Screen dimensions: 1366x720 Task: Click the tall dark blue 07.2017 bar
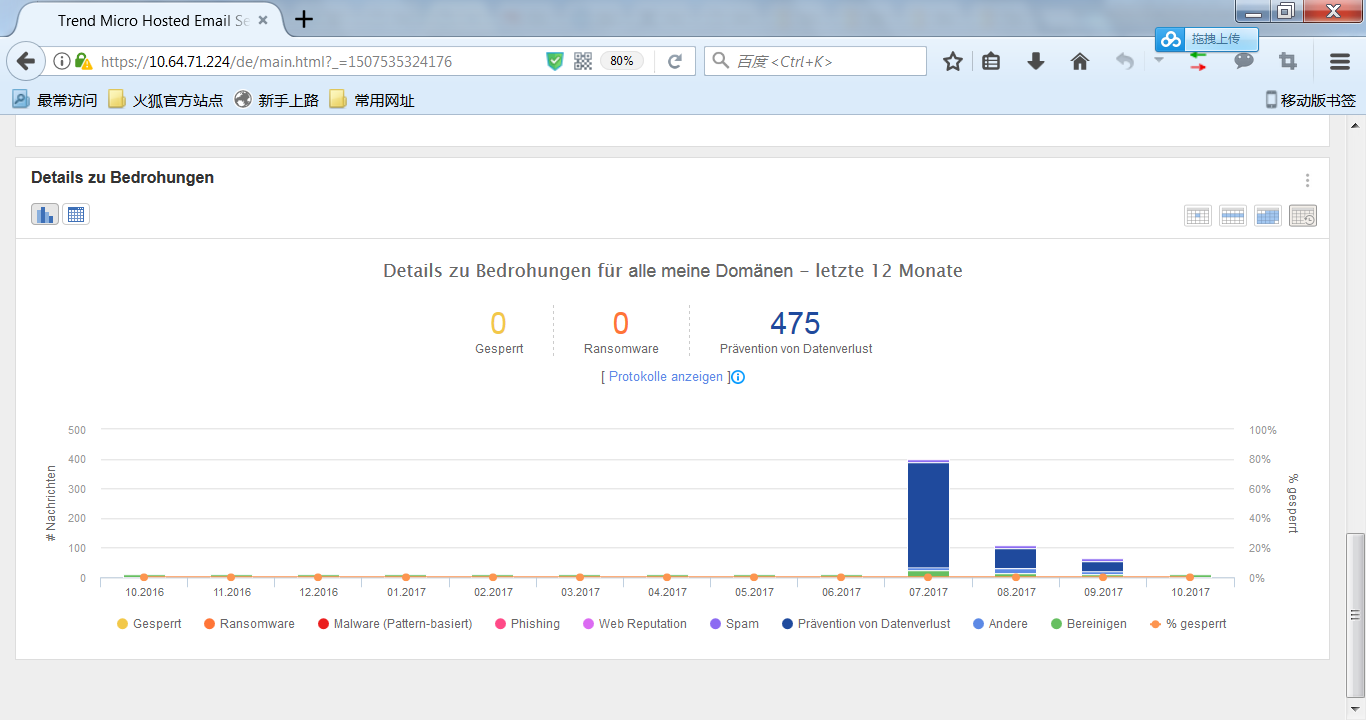(928, 515)
